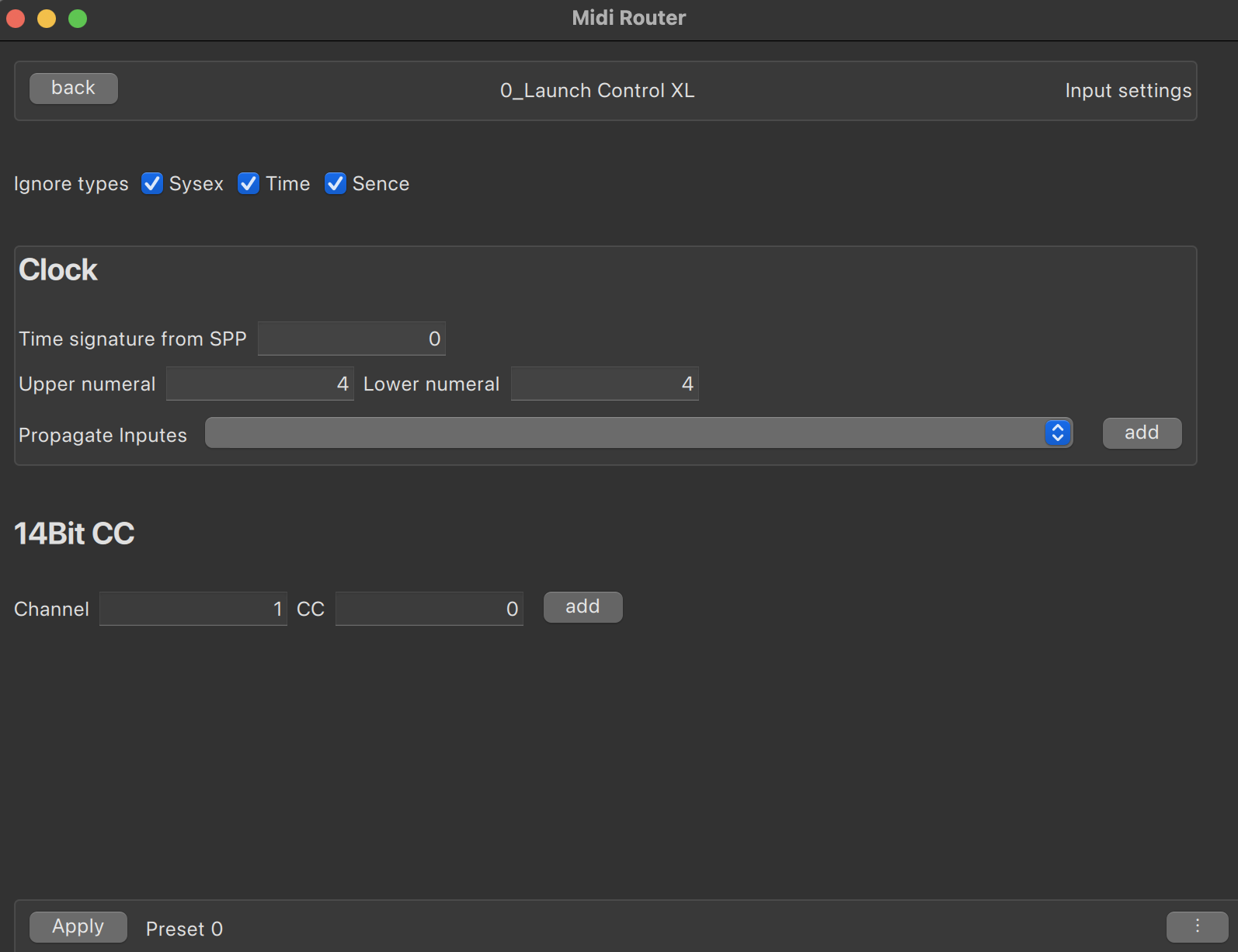Image resolution: width=1238 pixels, height=952 pixels.
Task: Click the Input settings label
Action: coord(1128,91)
